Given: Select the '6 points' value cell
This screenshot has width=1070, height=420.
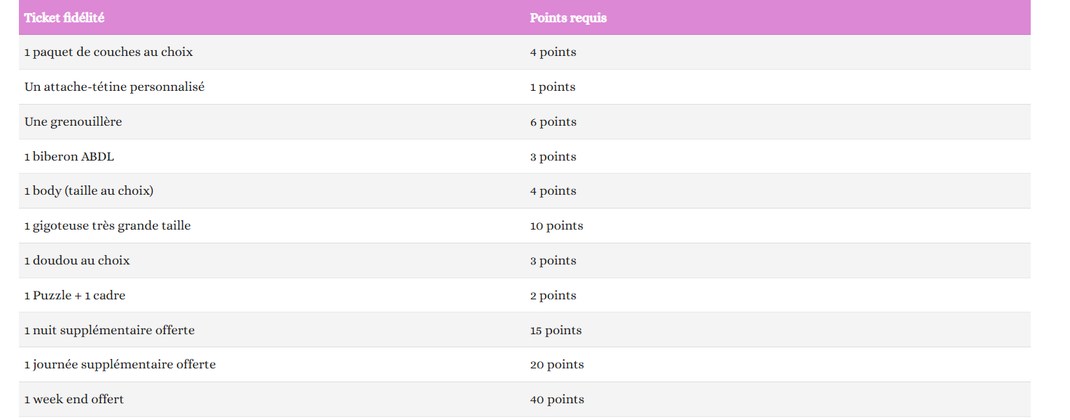Looking at the screenshot, I should (777, 122).
